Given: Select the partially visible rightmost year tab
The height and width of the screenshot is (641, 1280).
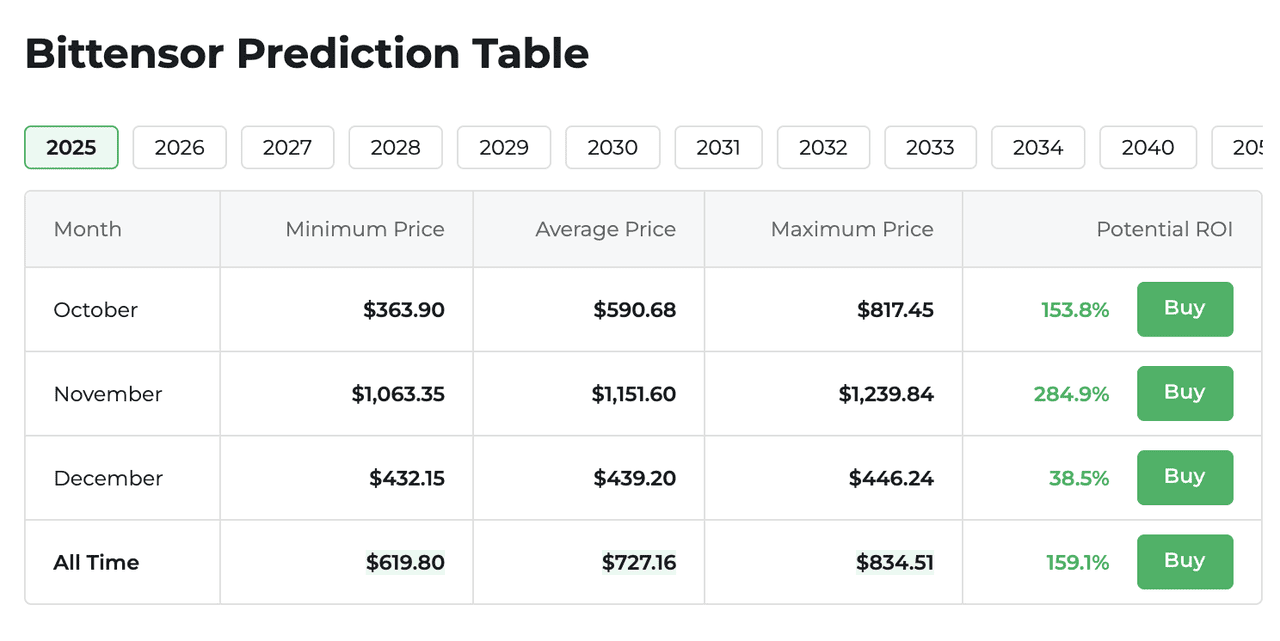Looking at the screenshot, I should (1242, 148).
